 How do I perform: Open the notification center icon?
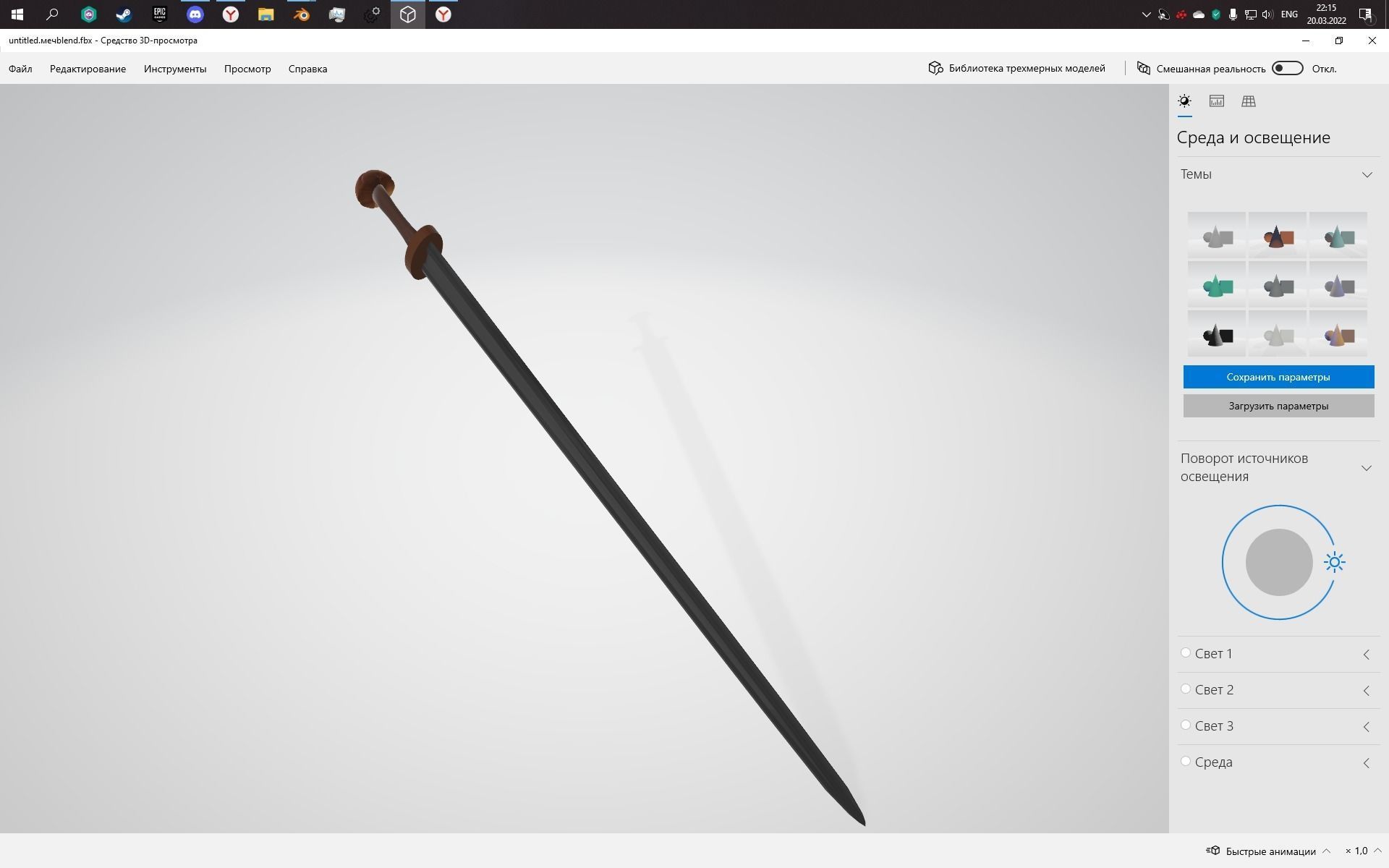(1366, 14)
